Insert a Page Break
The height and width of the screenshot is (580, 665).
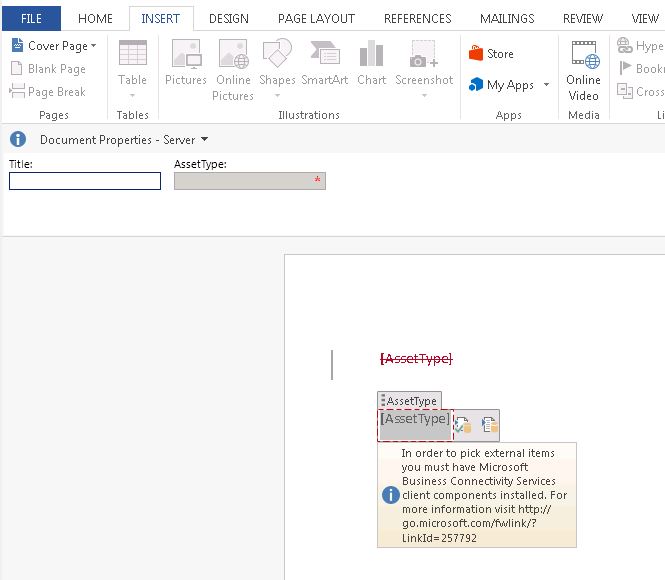click(48, 91)
